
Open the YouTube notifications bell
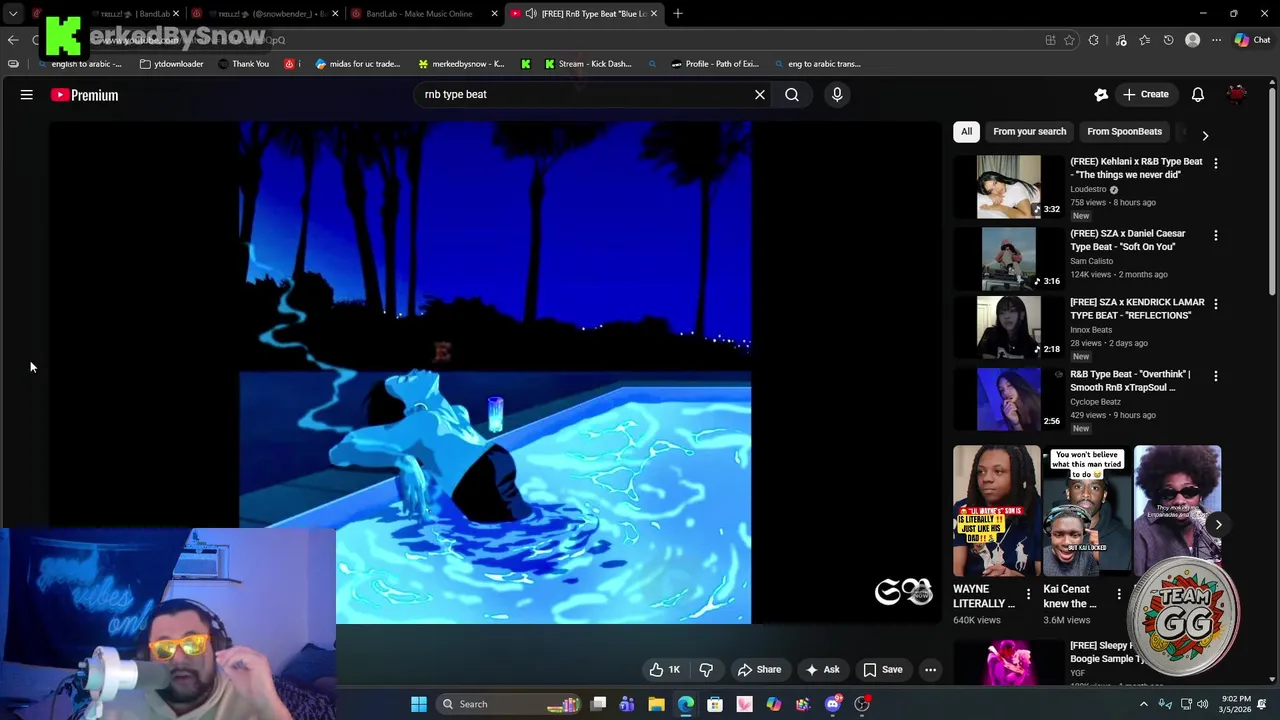point(1197,95)
